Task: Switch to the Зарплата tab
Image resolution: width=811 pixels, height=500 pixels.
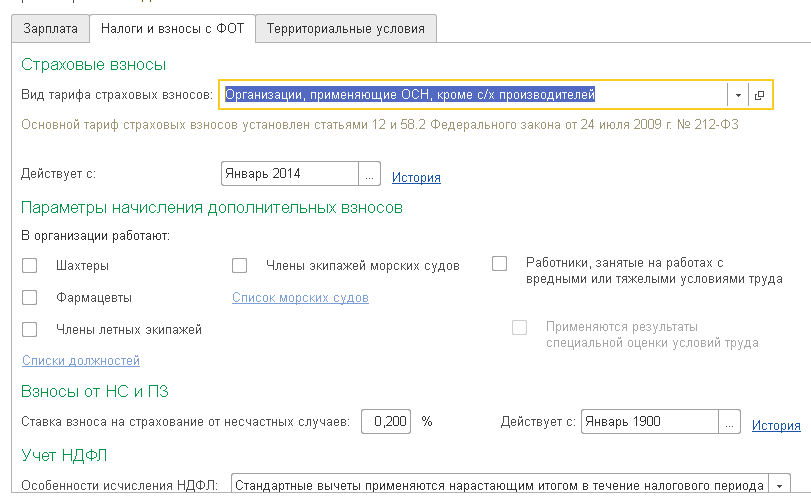Action: point(50,29)
